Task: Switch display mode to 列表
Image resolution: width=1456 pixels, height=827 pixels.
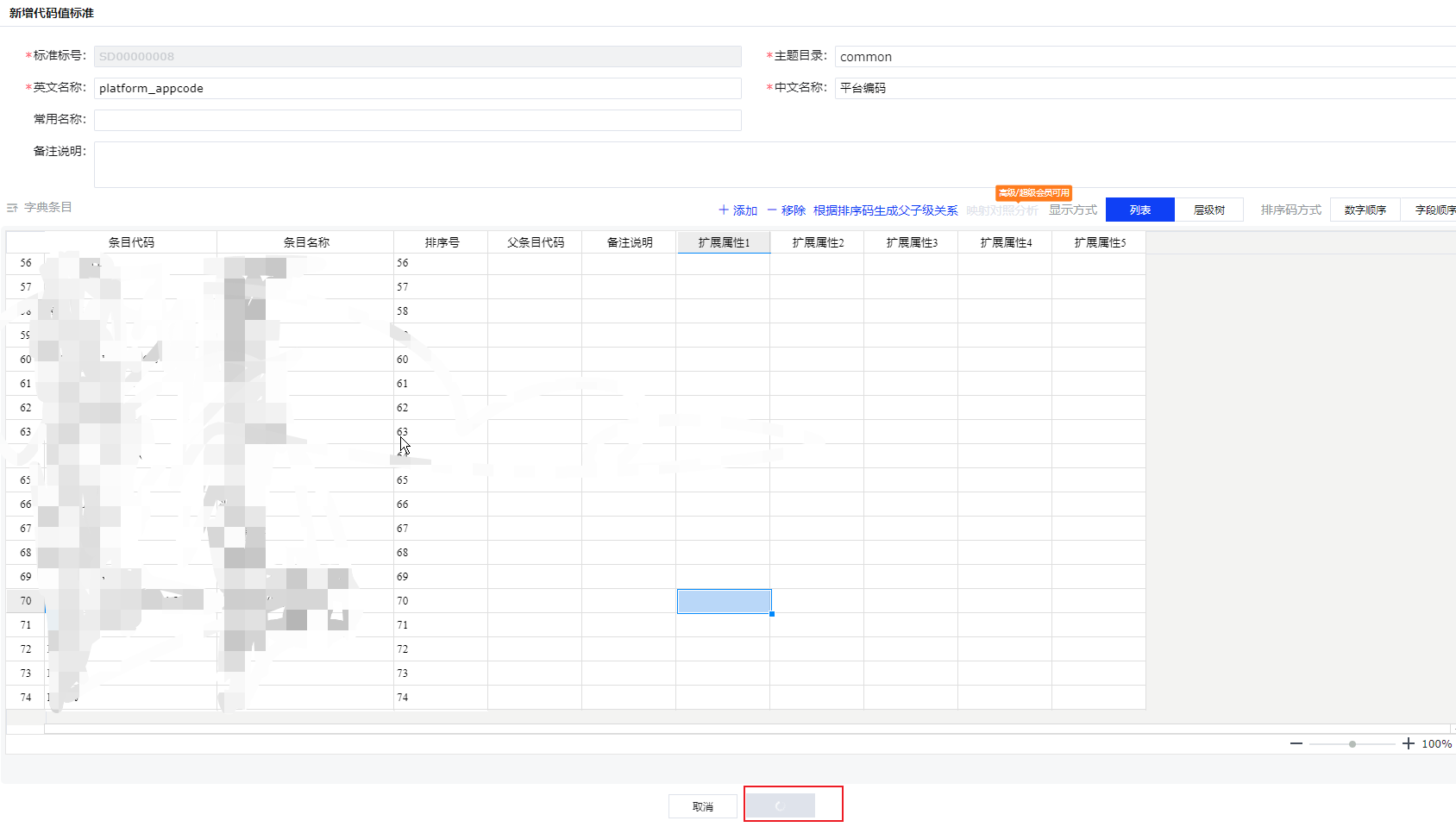Action: tap(1139, 210)
